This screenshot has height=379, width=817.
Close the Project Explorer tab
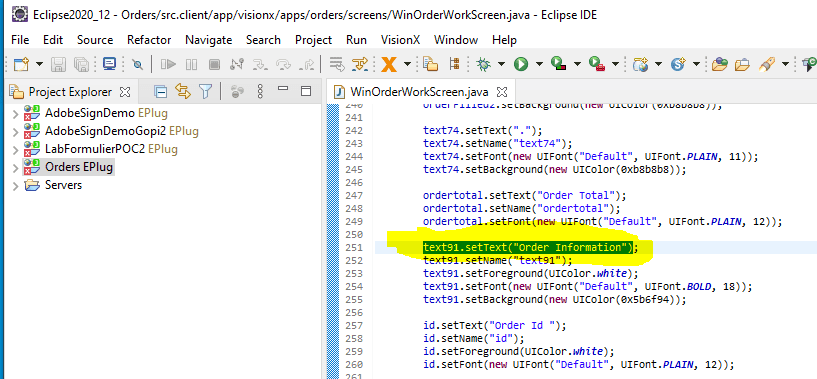tap(125, 92)
